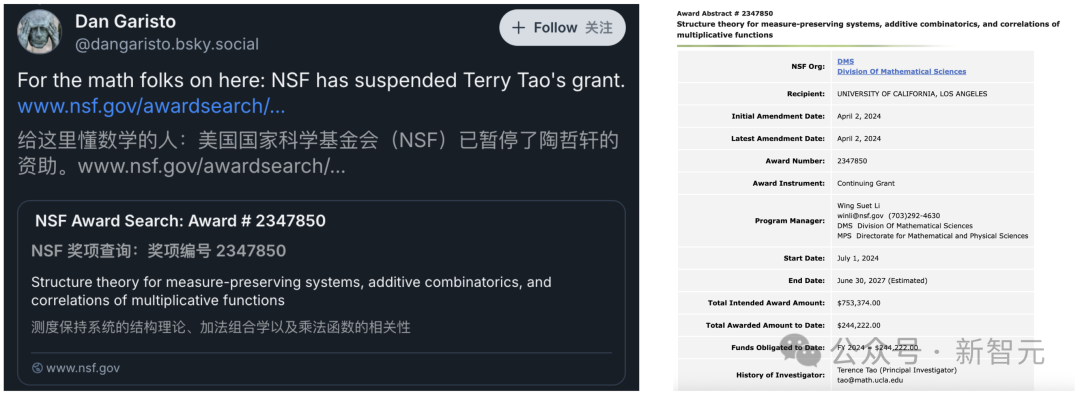Click the link card description about measure-preserving systems
Image resolution: width=1080 pixels, height=395 pixels.
[291, 291]
